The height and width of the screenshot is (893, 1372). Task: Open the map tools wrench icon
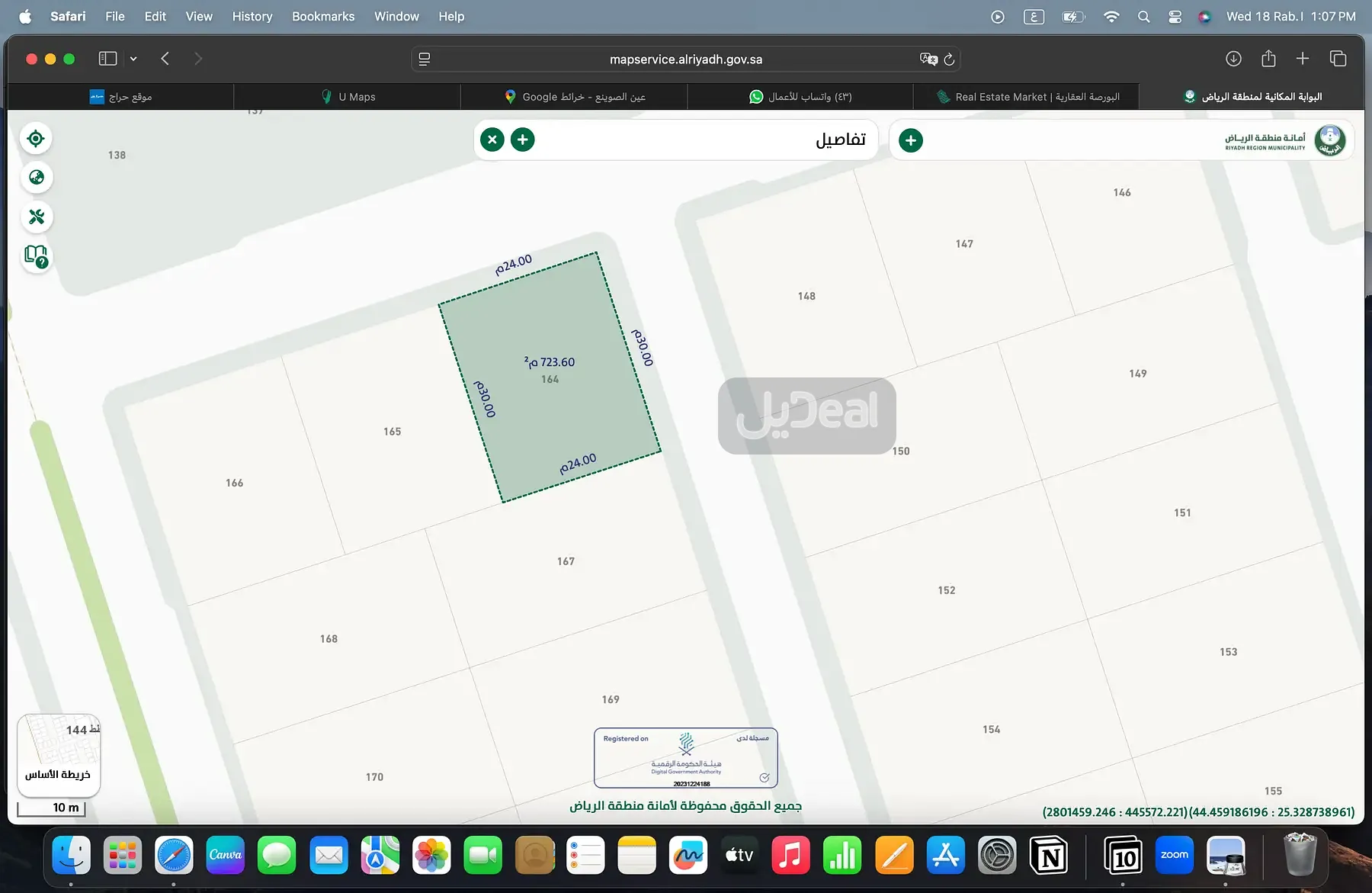click(36, 217)
